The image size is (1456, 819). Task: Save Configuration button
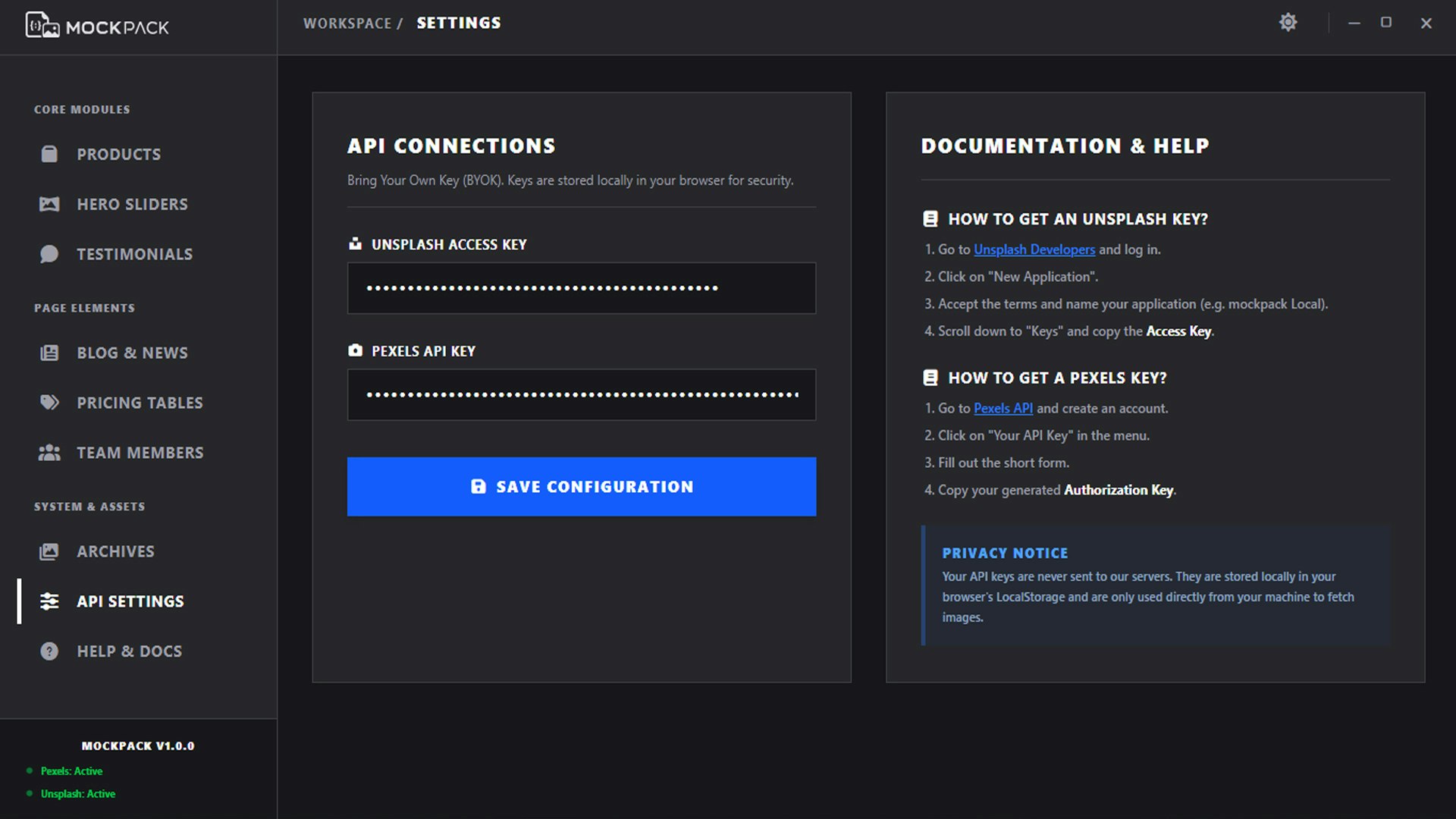[582, 487]
